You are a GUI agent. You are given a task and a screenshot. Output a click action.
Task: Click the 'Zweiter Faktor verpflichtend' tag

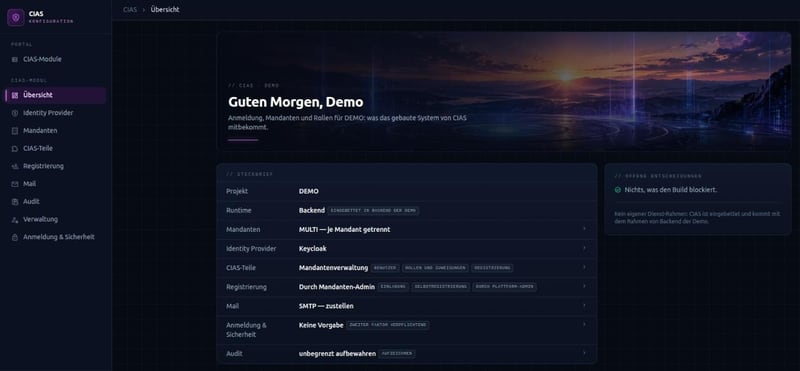[388, 325]
